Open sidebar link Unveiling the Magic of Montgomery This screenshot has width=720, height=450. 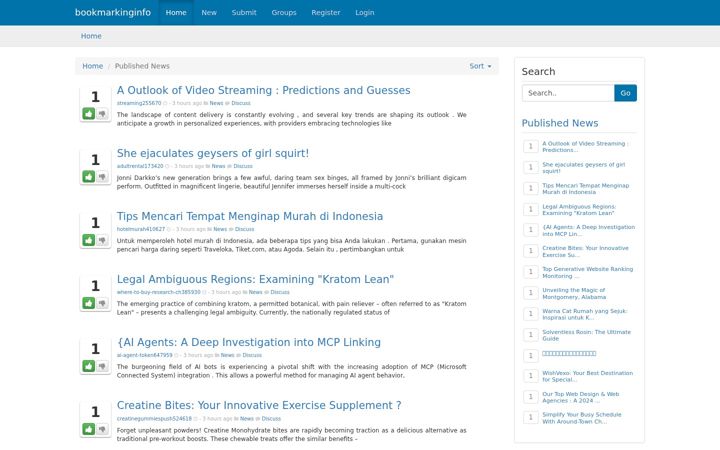pos(574,293)
